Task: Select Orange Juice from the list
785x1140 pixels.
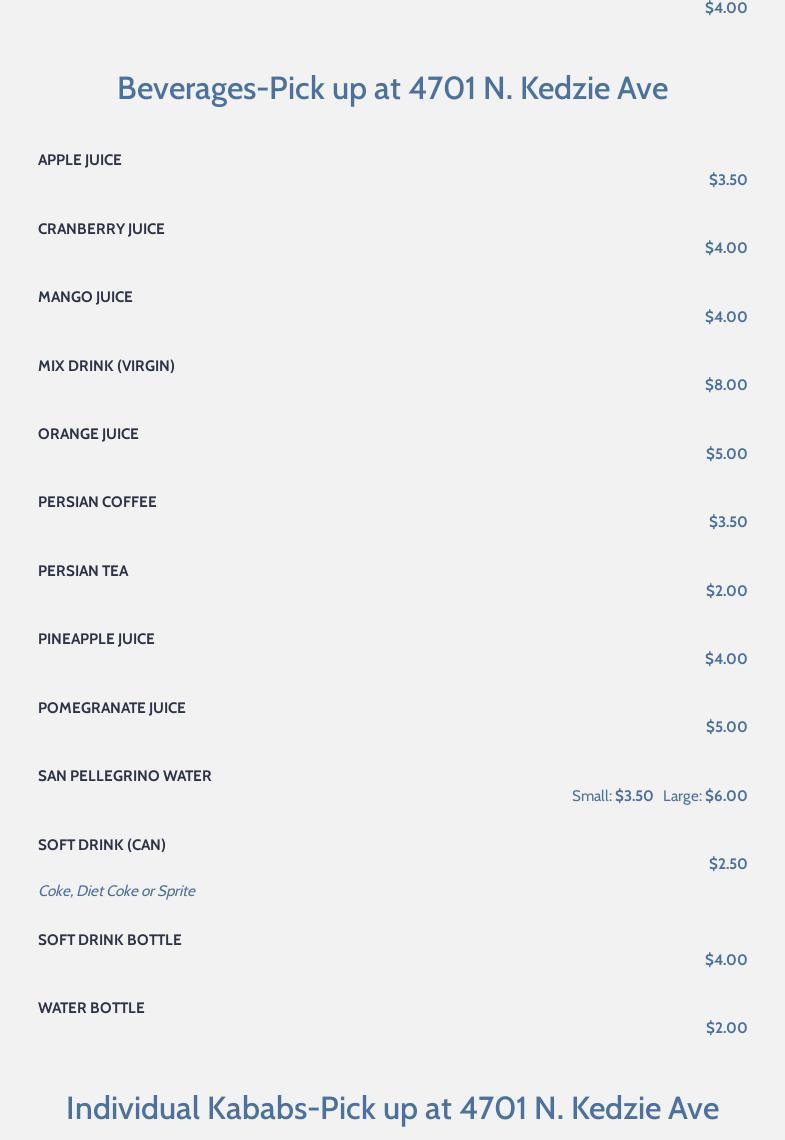Action: pos(88,434)
